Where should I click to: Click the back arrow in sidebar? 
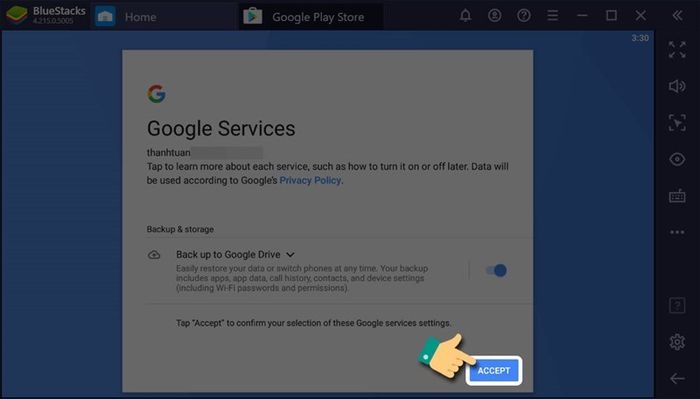tap(677, 378)
